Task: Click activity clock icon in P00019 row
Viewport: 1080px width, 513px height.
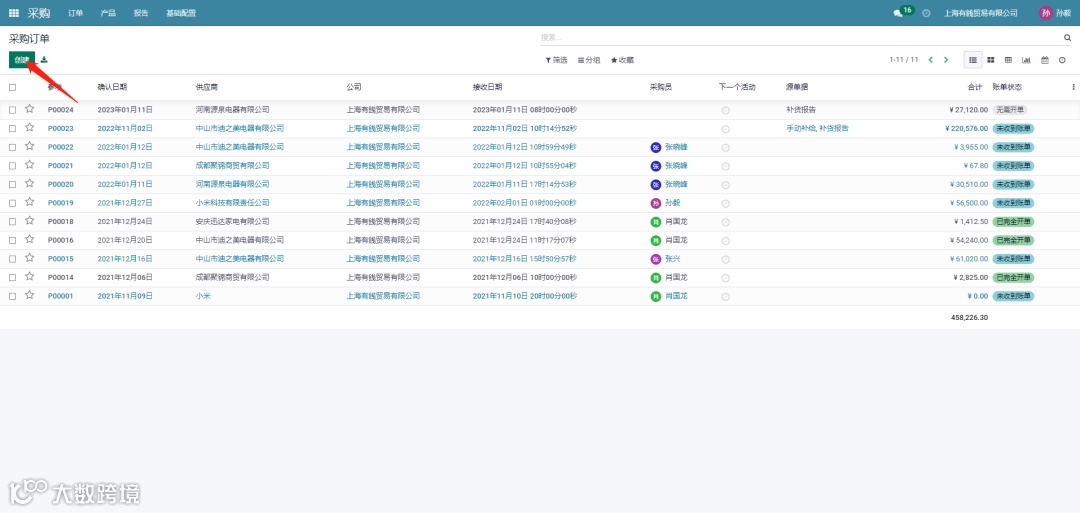Action: click(725, 203)
